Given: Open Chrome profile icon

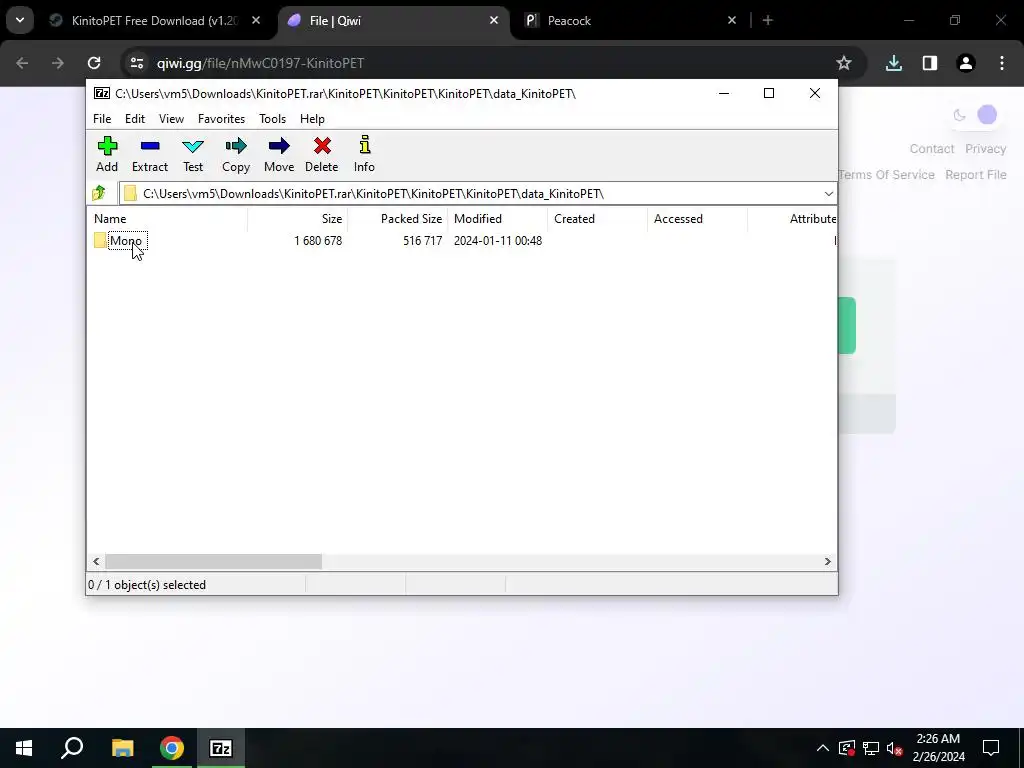Looking at the screenshot, I should (966, 63).
